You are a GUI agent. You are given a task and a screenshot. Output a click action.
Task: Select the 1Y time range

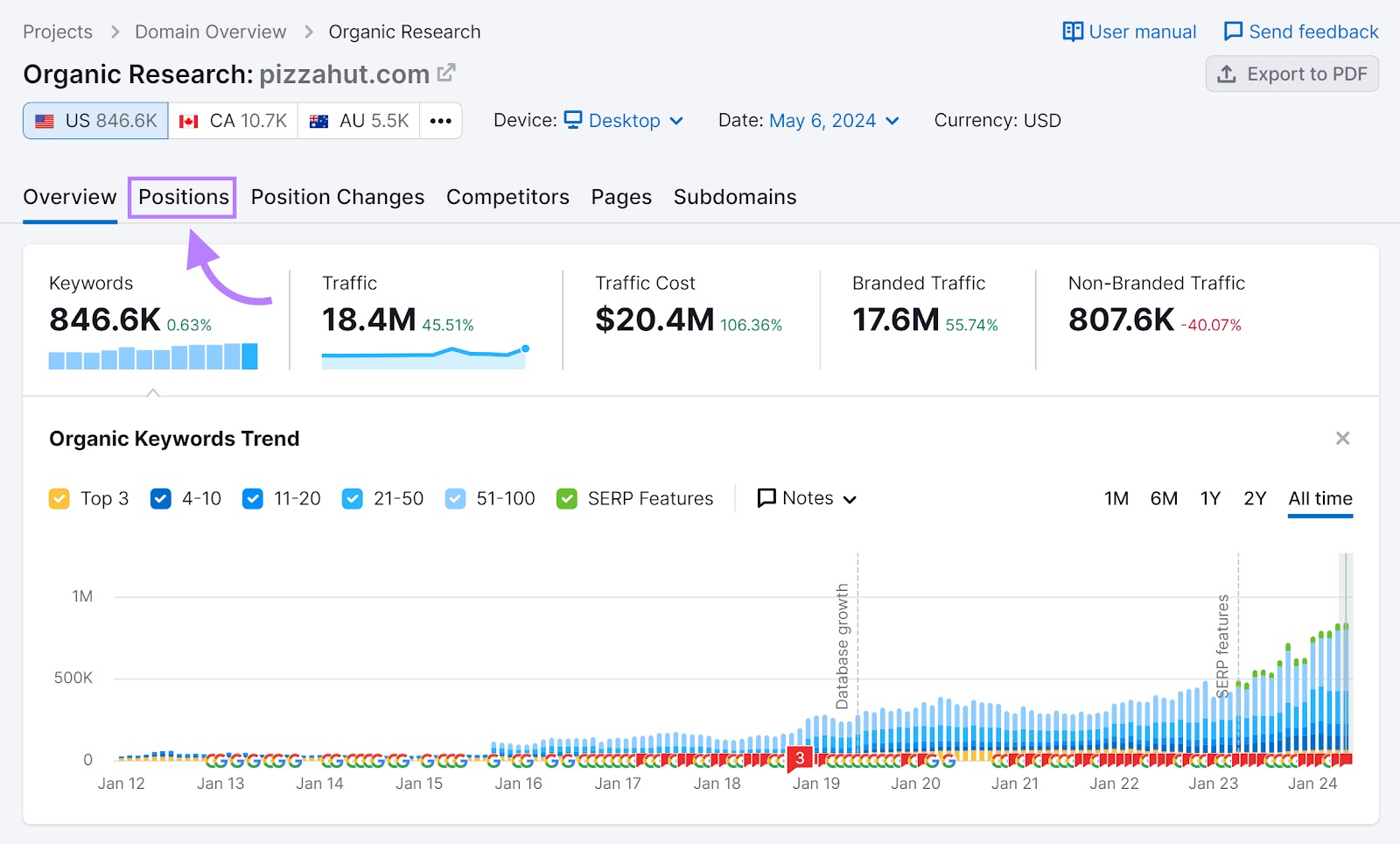[x=1210, y=499]
